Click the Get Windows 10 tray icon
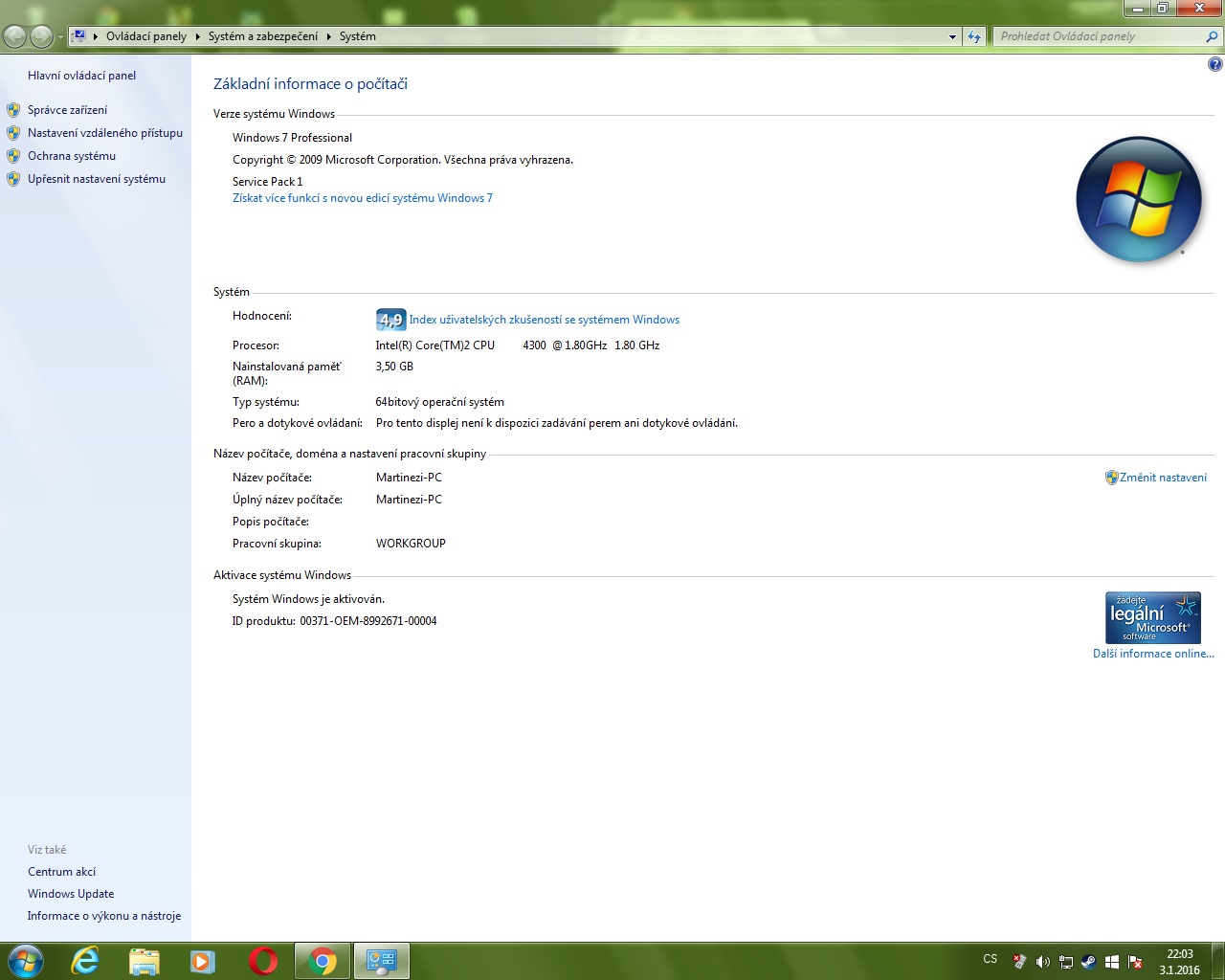Image resolution: width=1225 pixels, height=980 pixels. tap(1112, 962)
